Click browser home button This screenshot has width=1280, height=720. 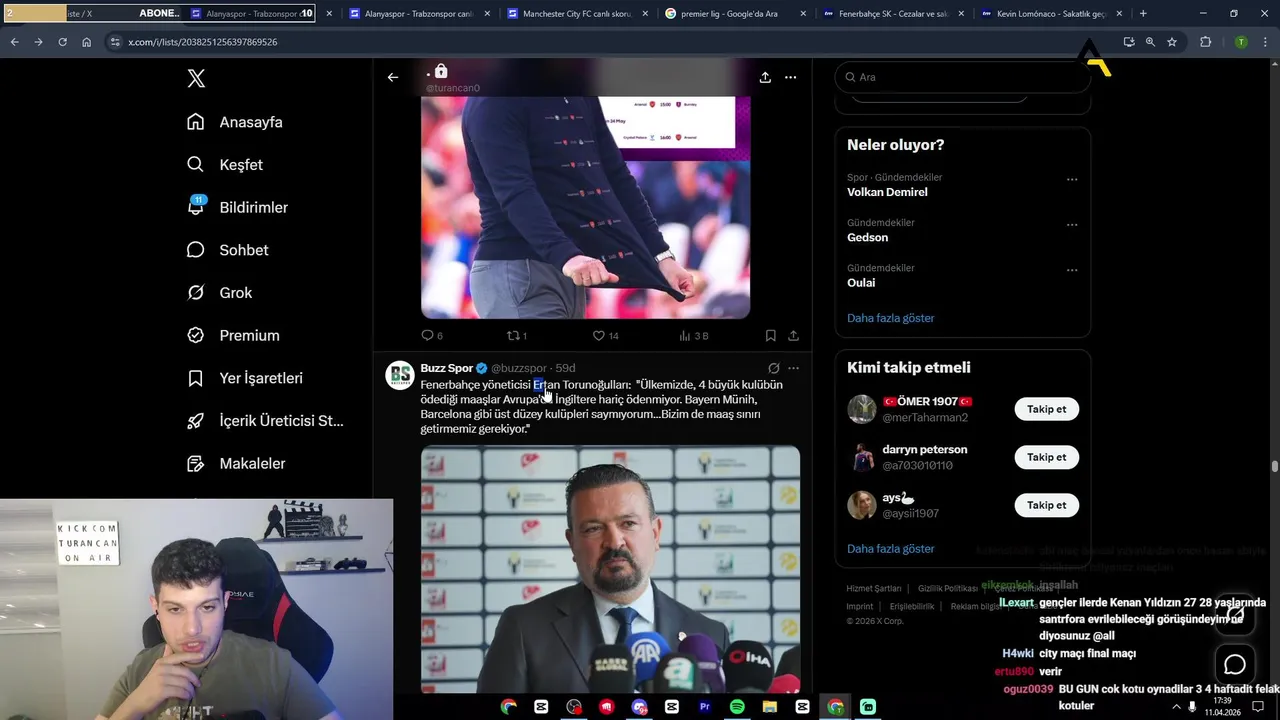pyautogui.click(x=86, y=42)
